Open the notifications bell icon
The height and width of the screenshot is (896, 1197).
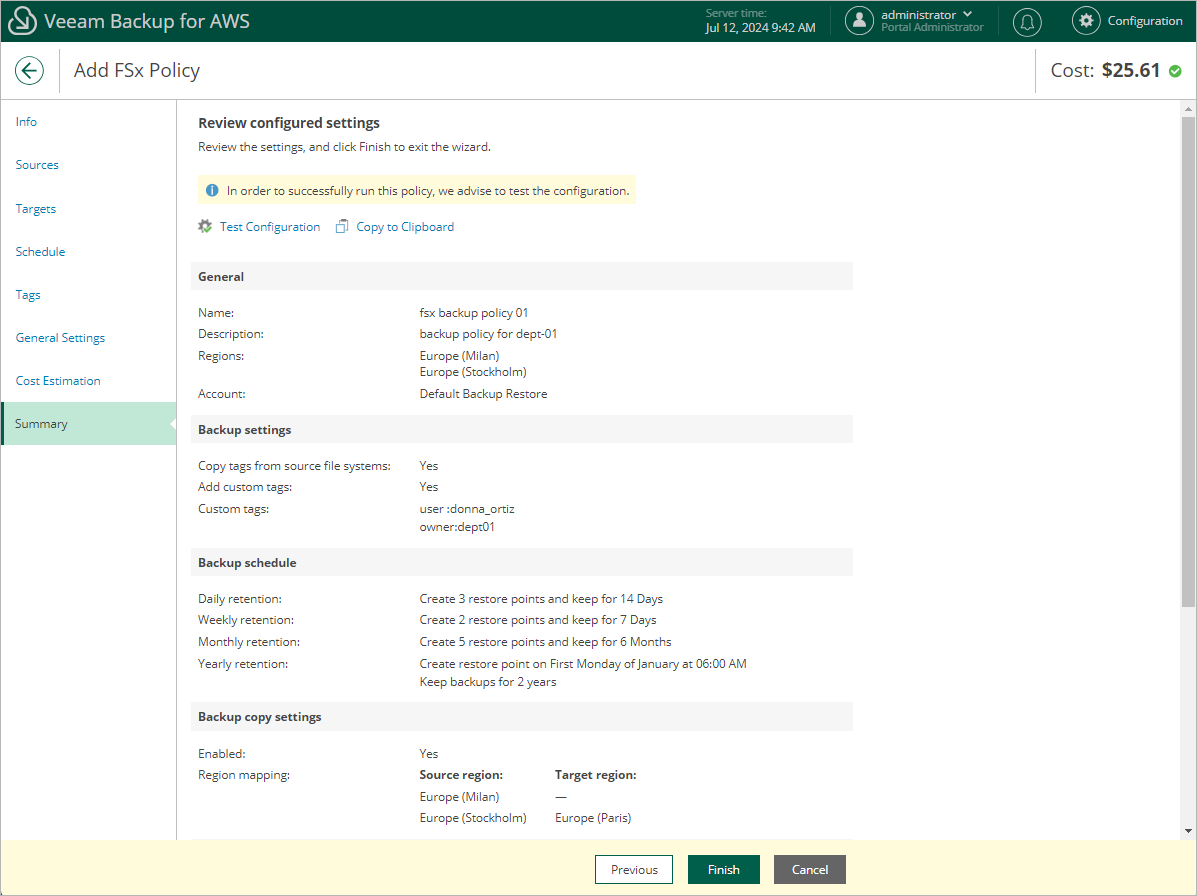[1027, 21]
